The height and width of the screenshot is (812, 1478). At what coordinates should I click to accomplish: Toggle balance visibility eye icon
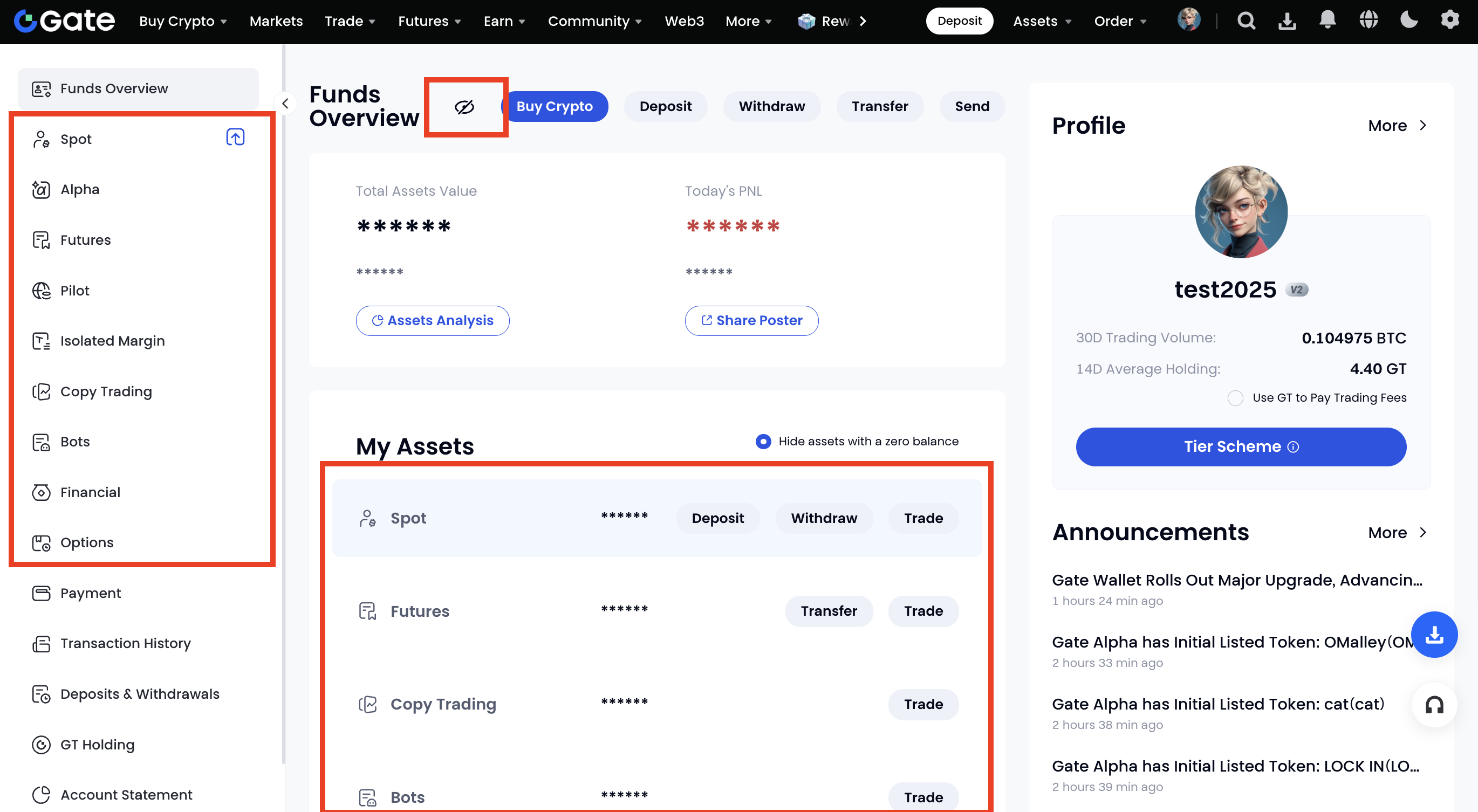click(464, 107)
